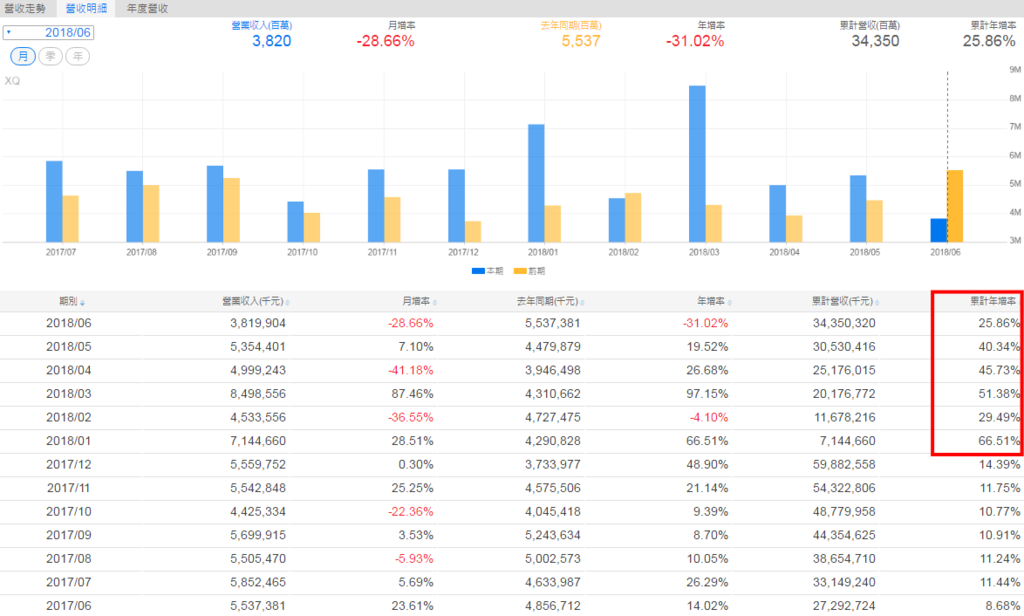
Task: Click the orange 2018/02 bar in the chart
Action: pyautogui.click(x=633, y=218)
